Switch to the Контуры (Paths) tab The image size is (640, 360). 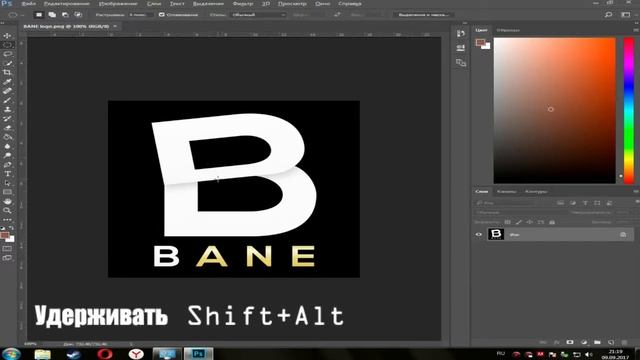click(536, 191)
